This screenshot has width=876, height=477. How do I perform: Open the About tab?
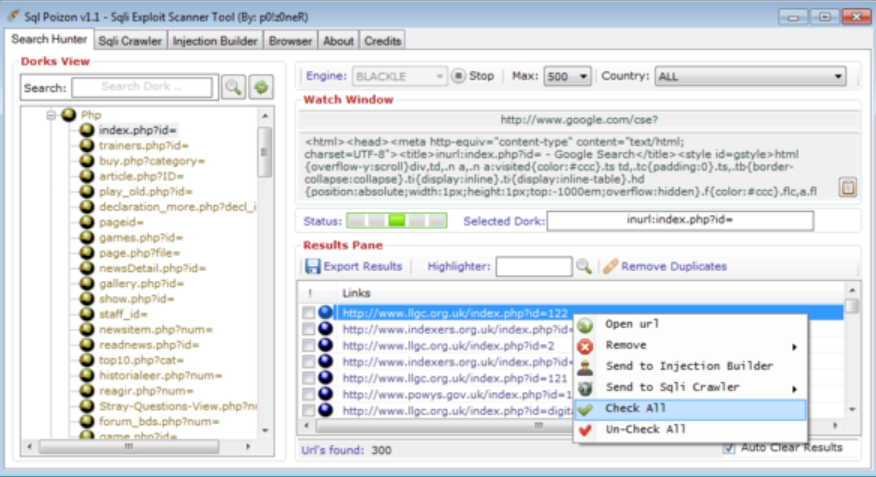(339, 41)
